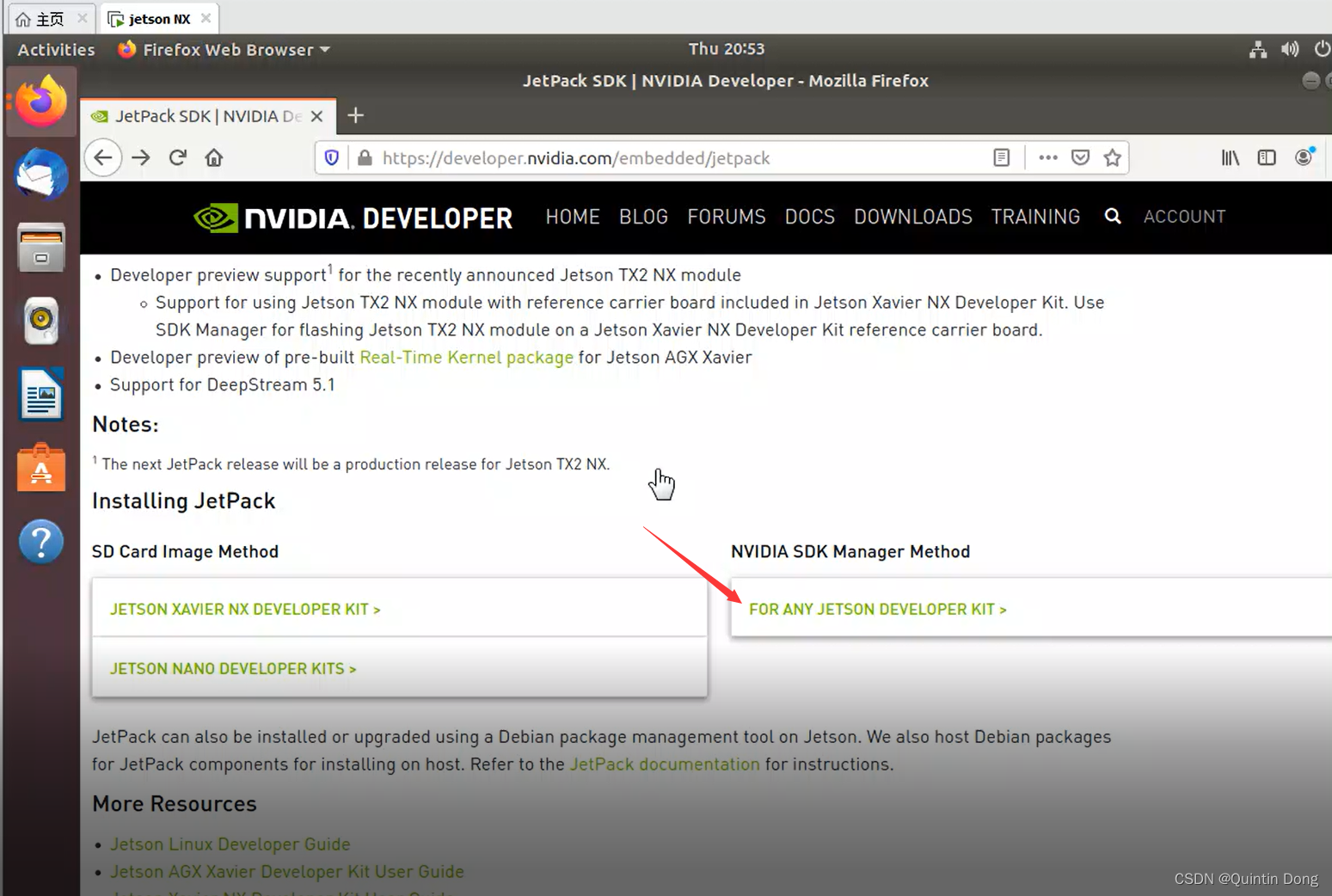Click the Support for DeepStream 5.1 text
The image size is (1332, 896).
222,384
